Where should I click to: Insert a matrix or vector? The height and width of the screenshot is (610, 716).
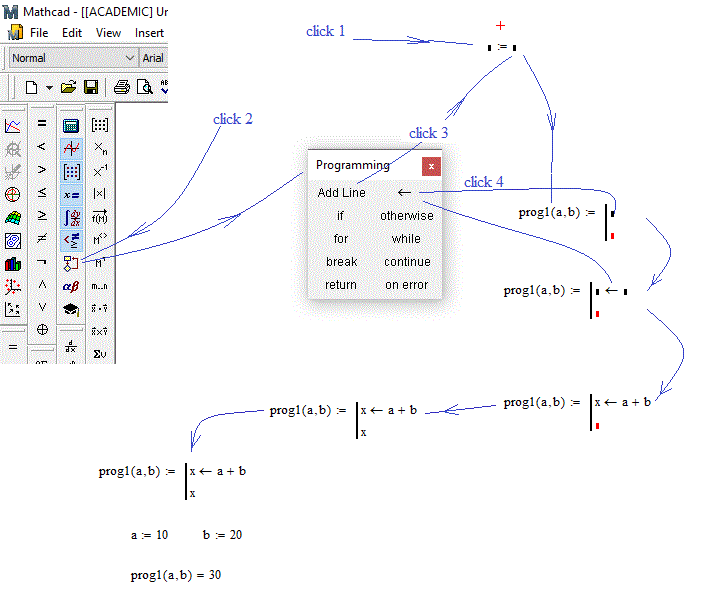(x=100, y=125)
